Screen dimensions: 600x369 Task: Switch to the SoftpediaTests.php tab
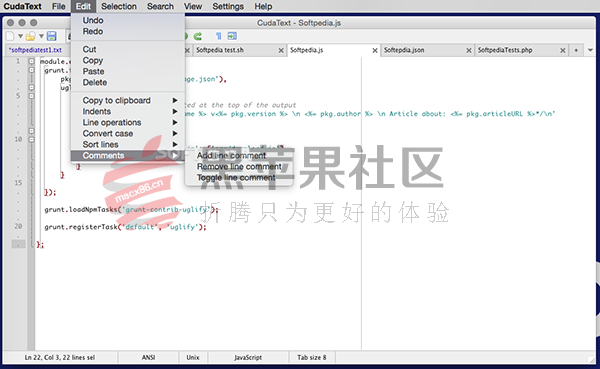coord(505,50)
